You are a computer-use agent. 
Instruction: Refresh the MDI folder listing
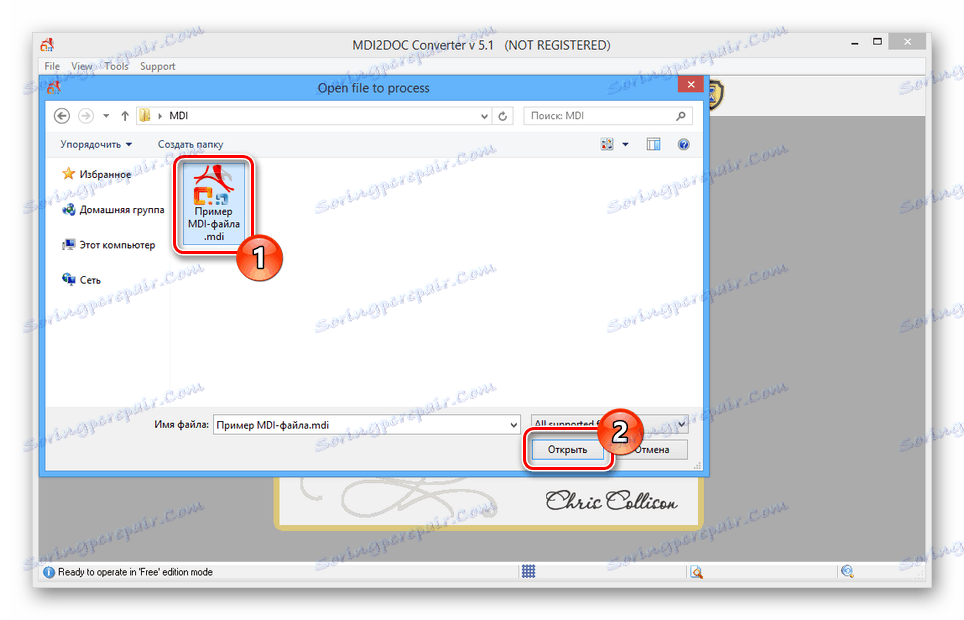[502, 116]
